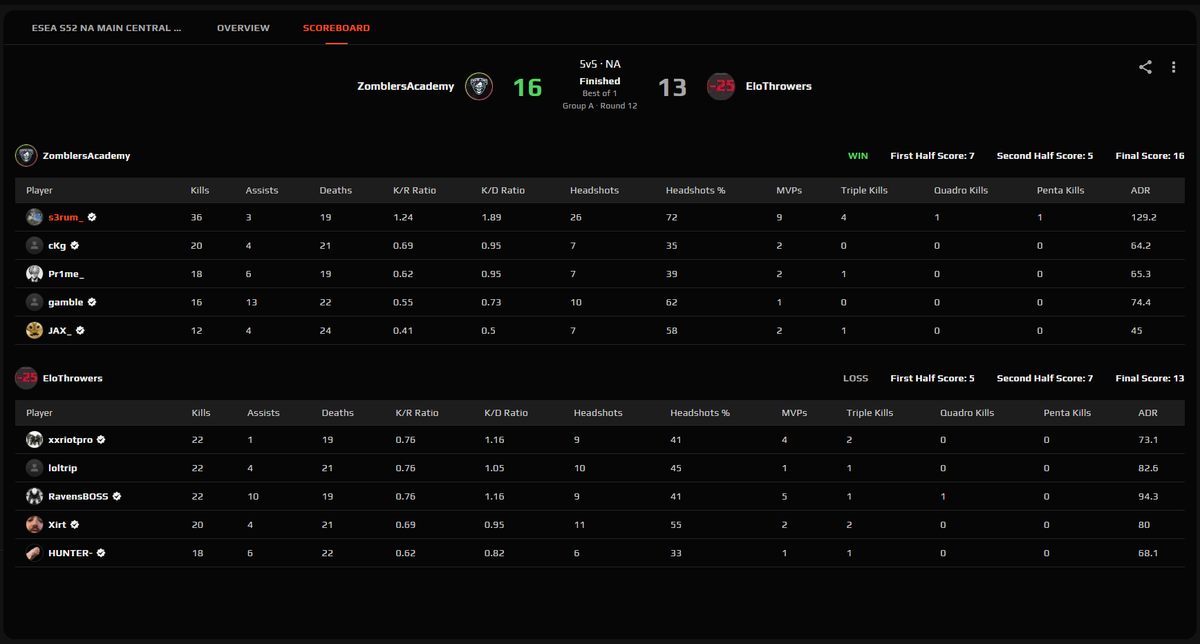Click cKg player avatar
Viewport: 1200px width, 644px height.
(x=35, y=245)
